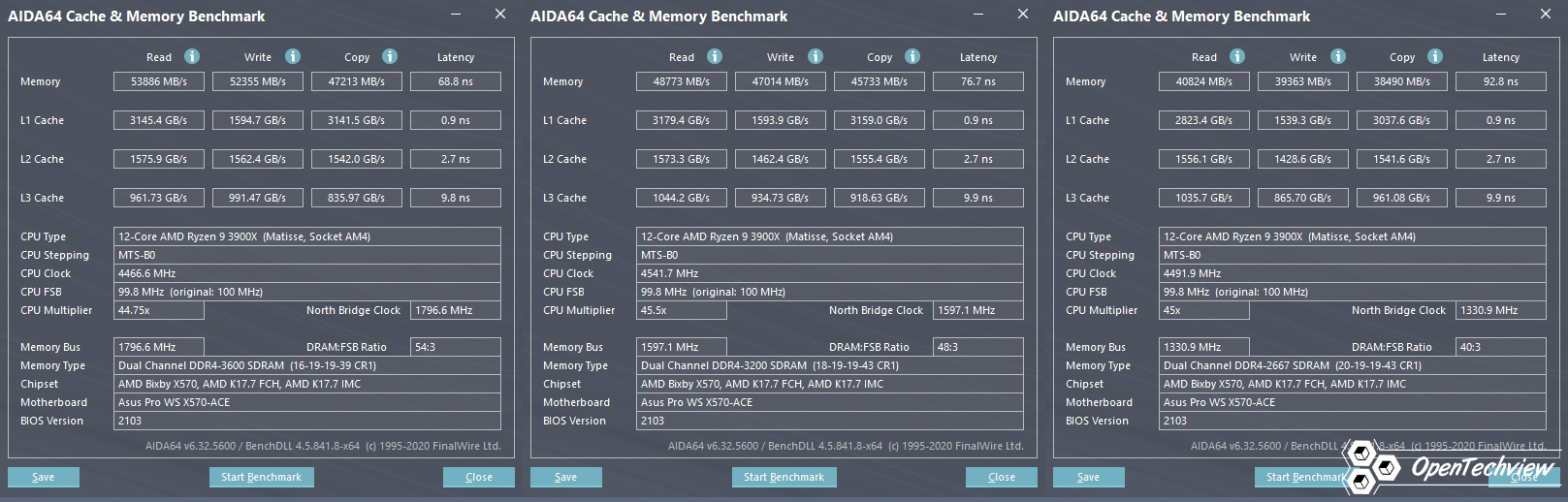Image resolution: width=1568 pixels, height=502 pixels.
Task: Start Benchmark in left window
Action: pos(262,477)
